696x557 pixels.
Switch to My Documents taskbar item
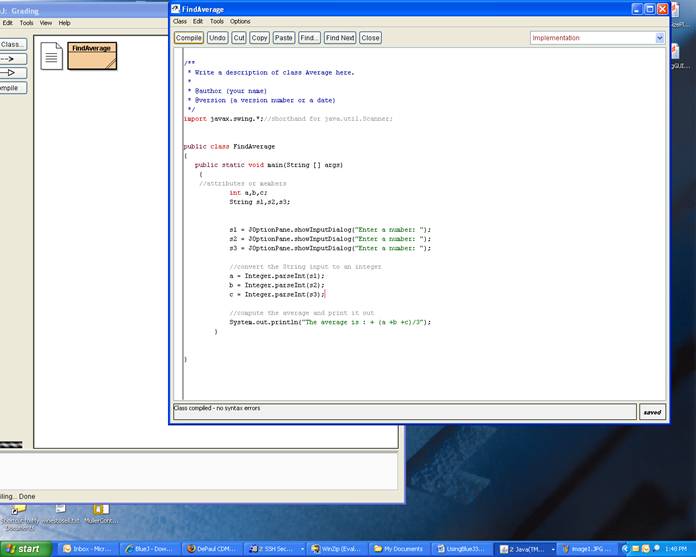click(399, 549)
